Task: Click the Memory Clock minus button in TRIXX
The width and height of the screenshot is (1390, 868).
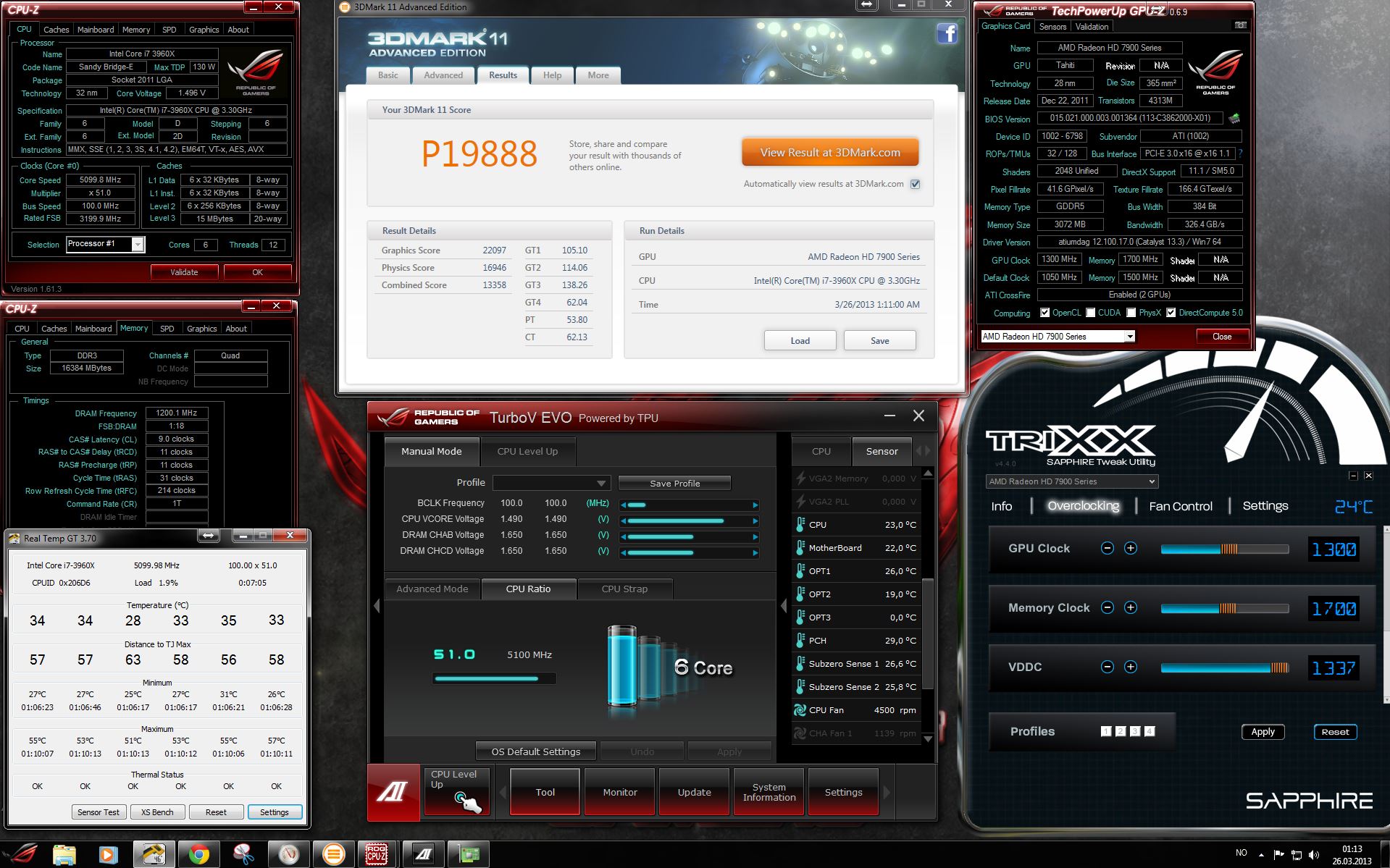Action: coord(1107,607)
